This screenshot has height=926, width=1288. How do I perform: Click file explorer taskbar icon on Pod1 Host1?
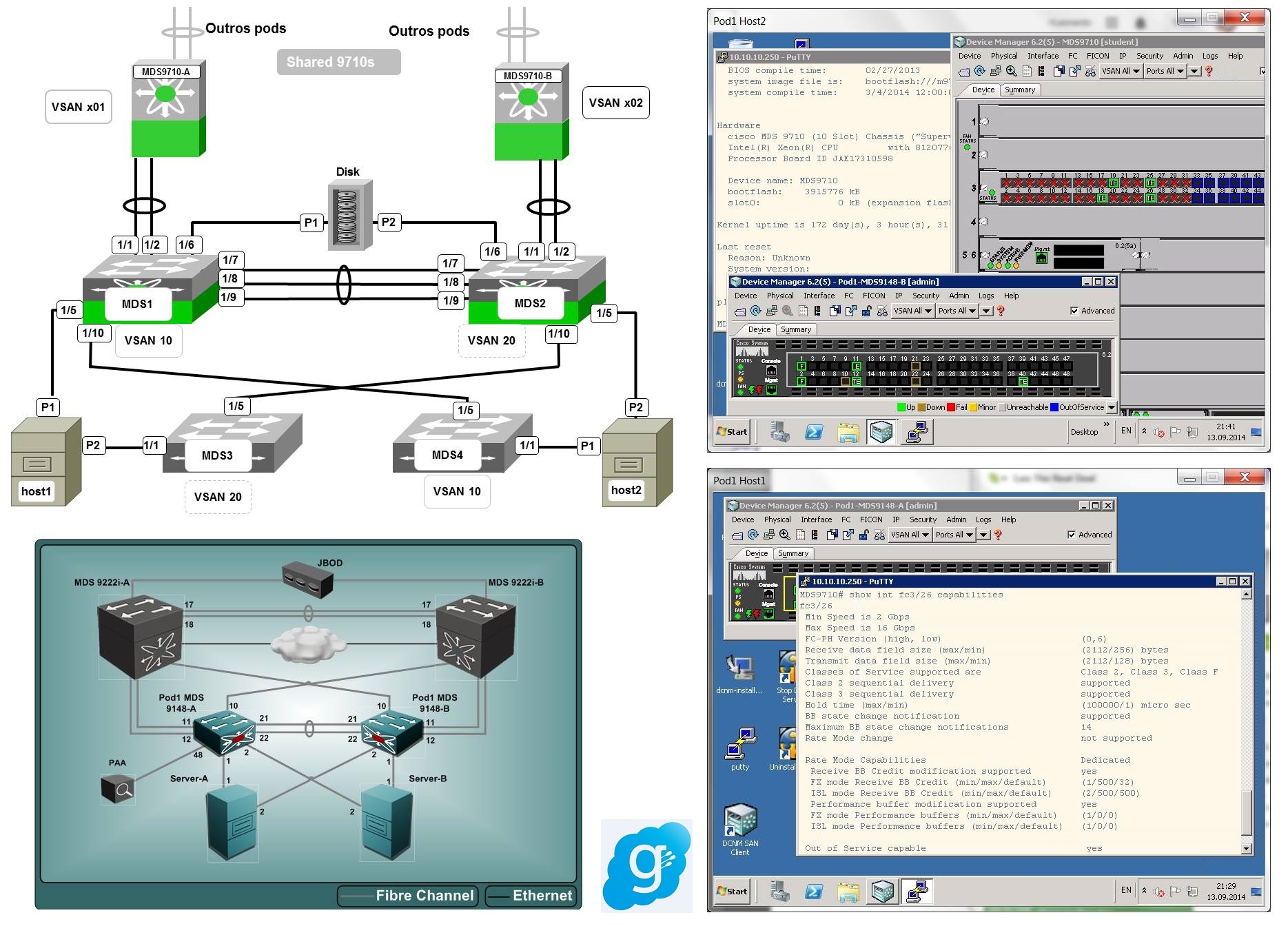tap(848, 892)
